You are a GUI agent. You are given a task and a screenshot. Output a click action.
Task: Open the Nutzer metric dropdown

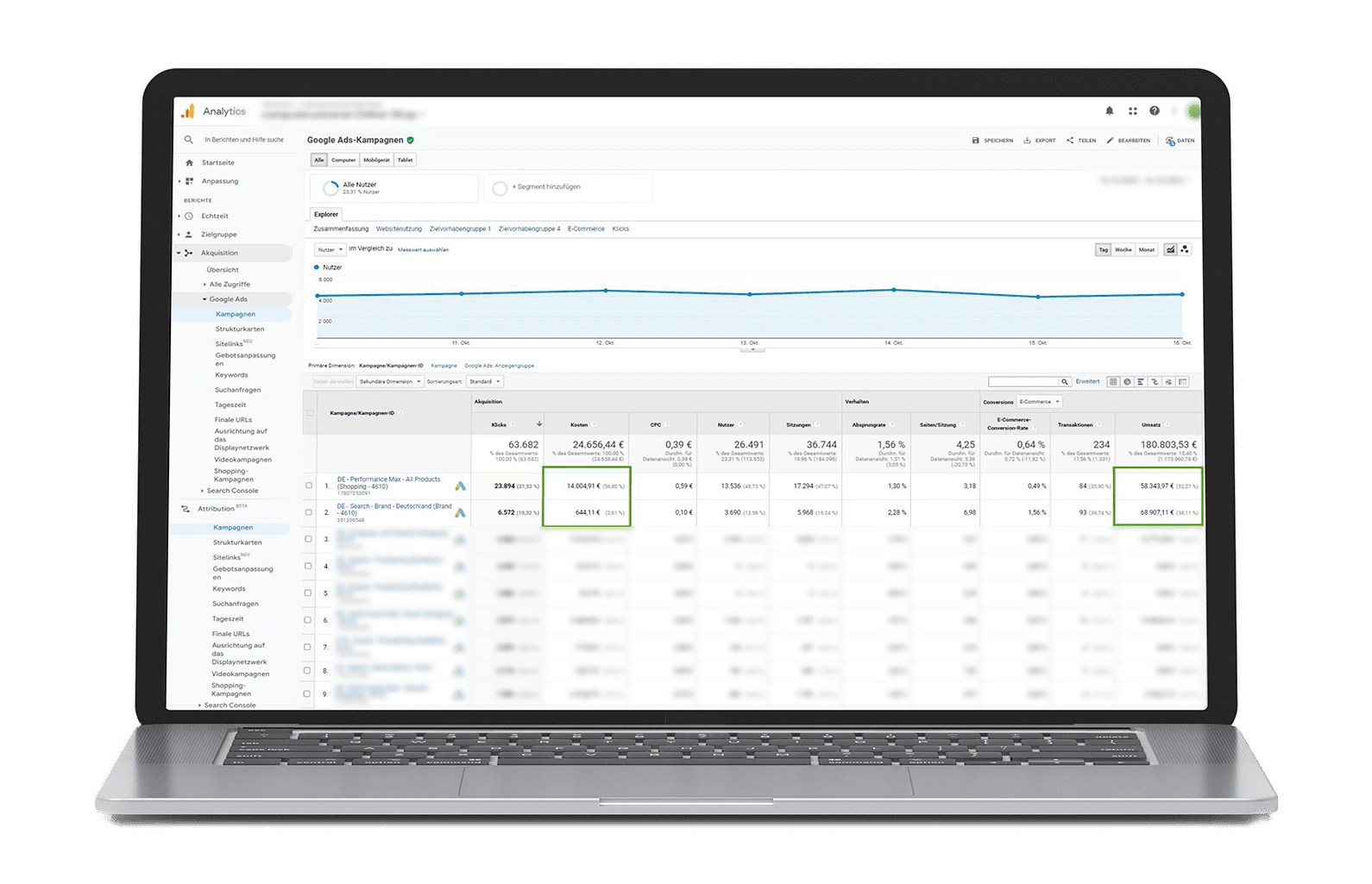[330, 249]
